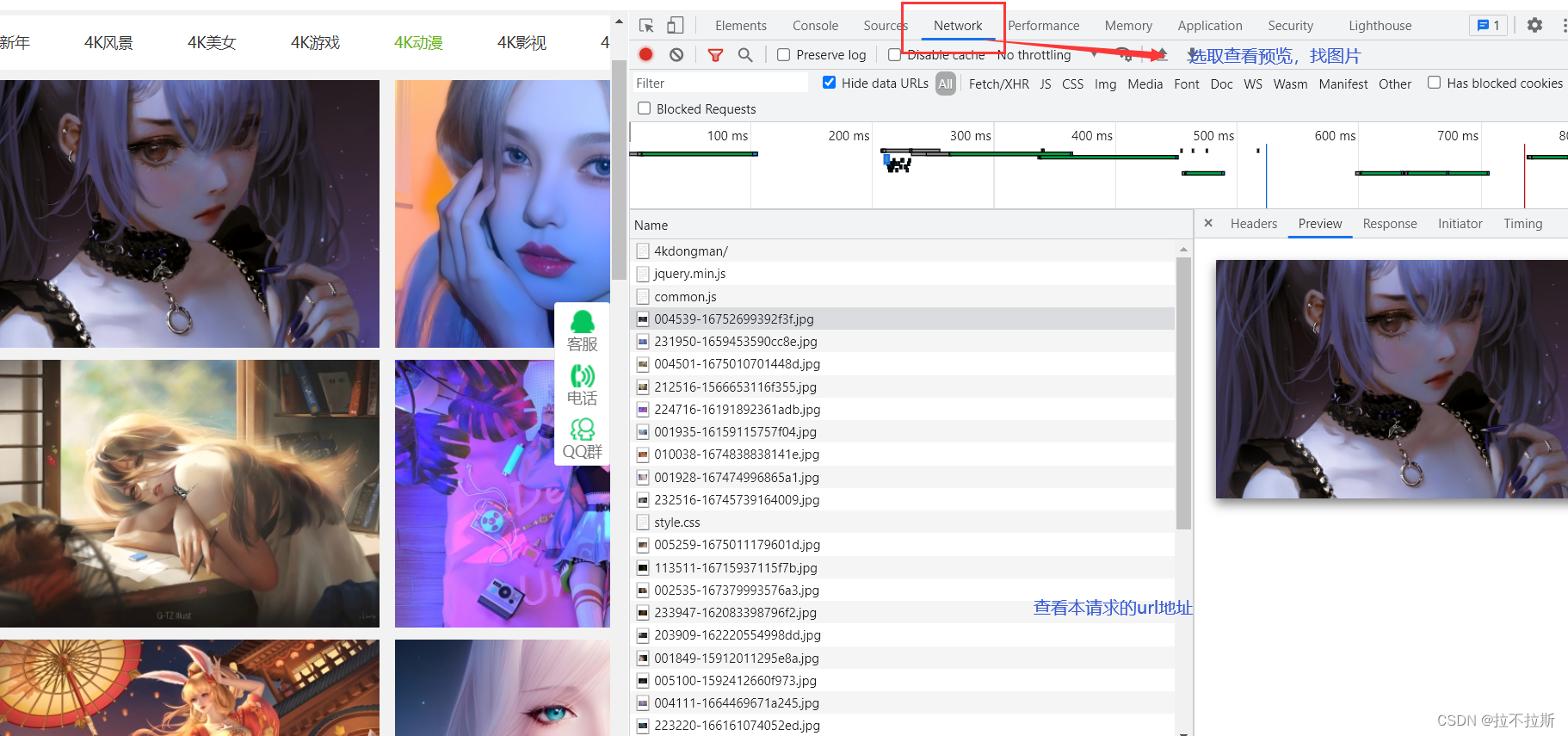Select request 224716-16191892361adb.jpg
Image resolution: width=1568 pixels, height=736 pixels.
[903, 409]
